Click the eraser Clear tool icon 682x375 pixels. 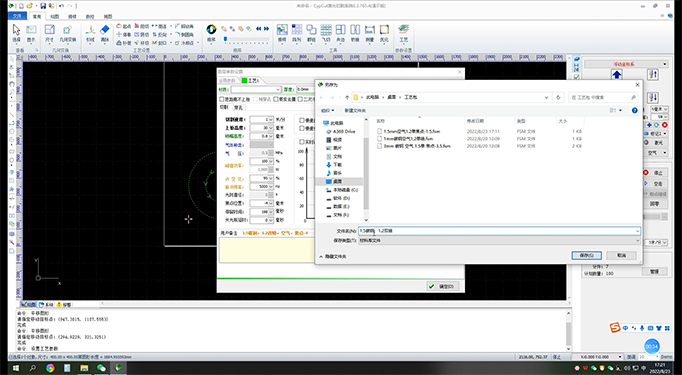(105, 33)
